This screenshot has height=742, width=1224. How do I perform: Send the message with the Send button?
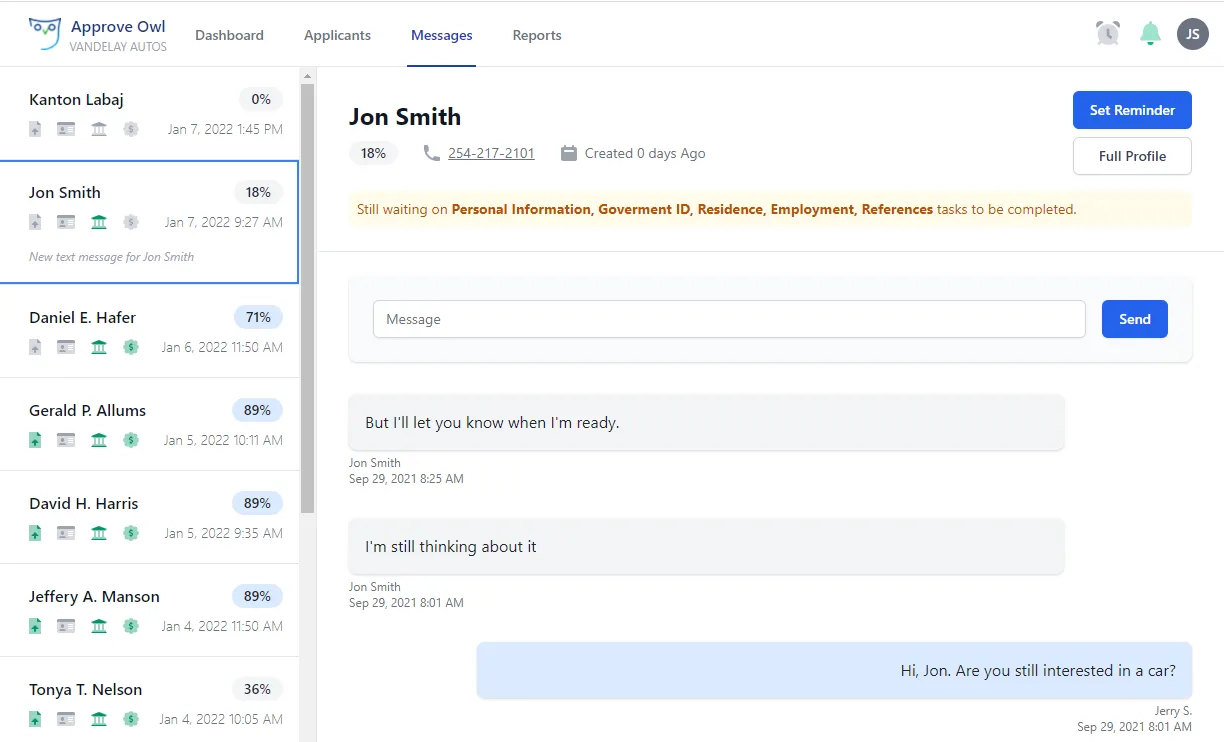1134,319
